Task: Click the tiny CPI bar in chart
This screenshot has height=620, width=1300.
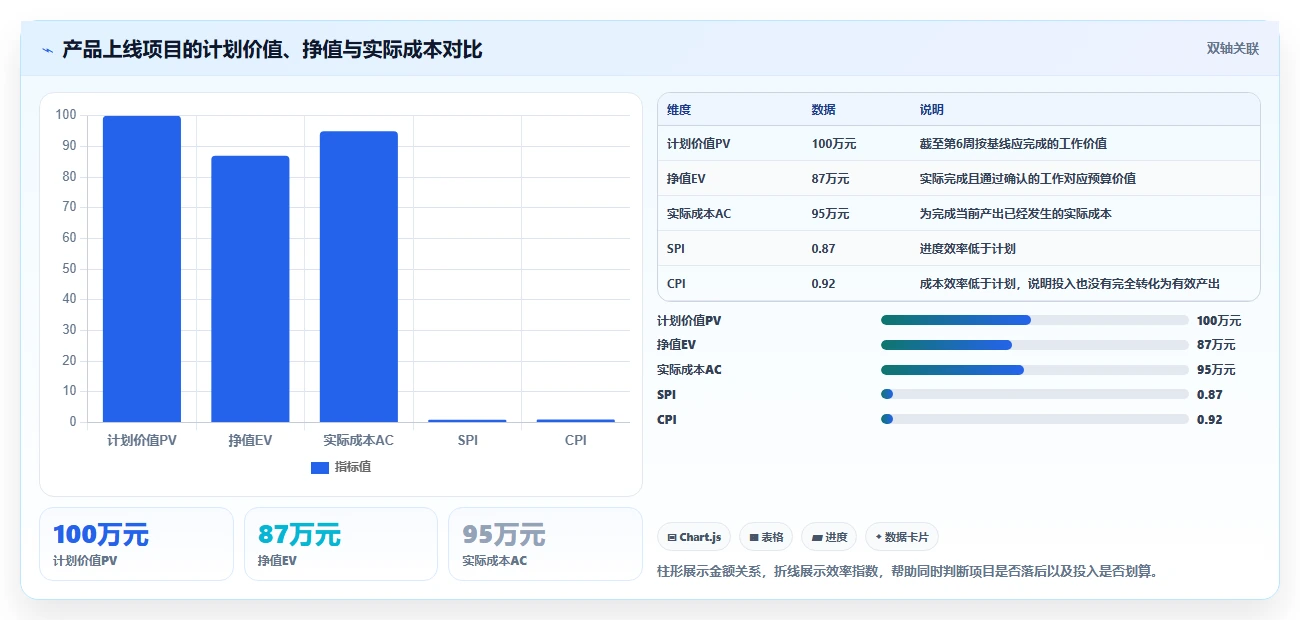Action: click(576, 421)
